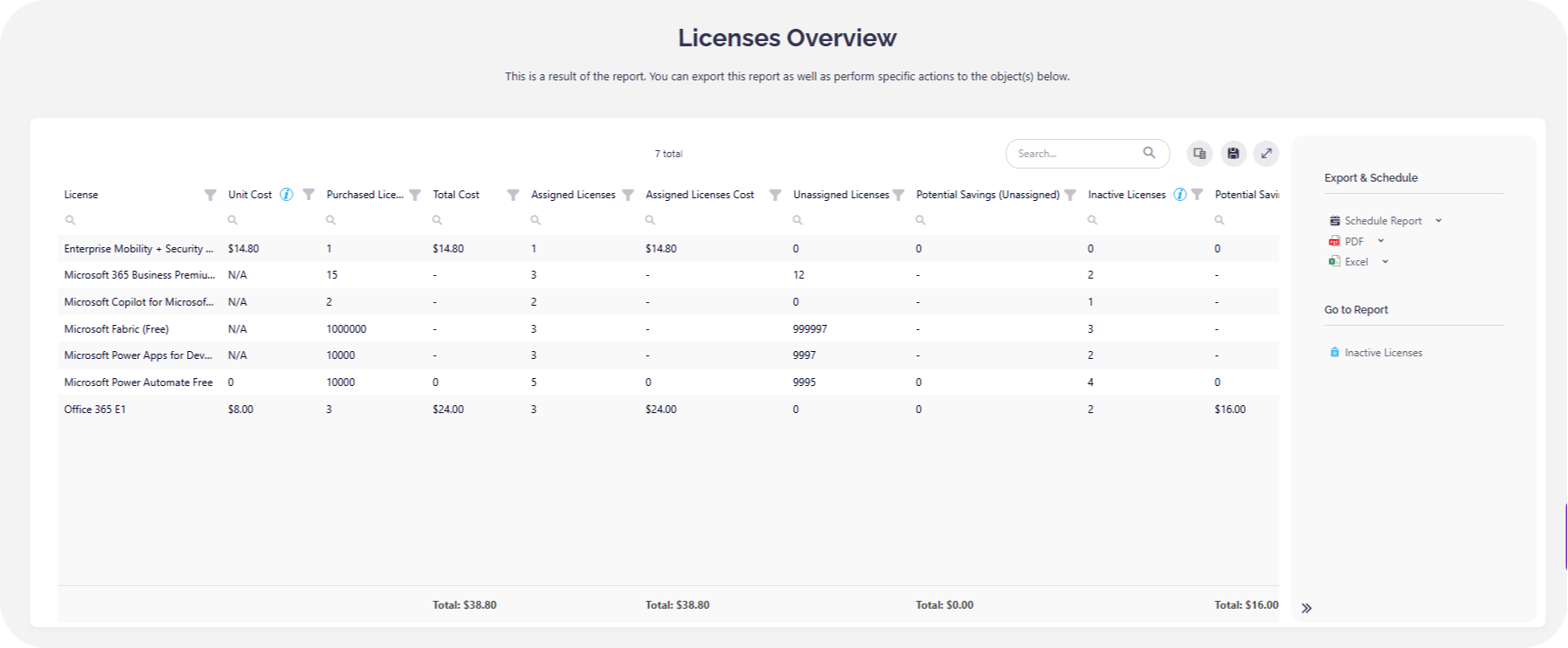
Task: Click Purchased Licenses column search field
Action: [x=374, y=220]
